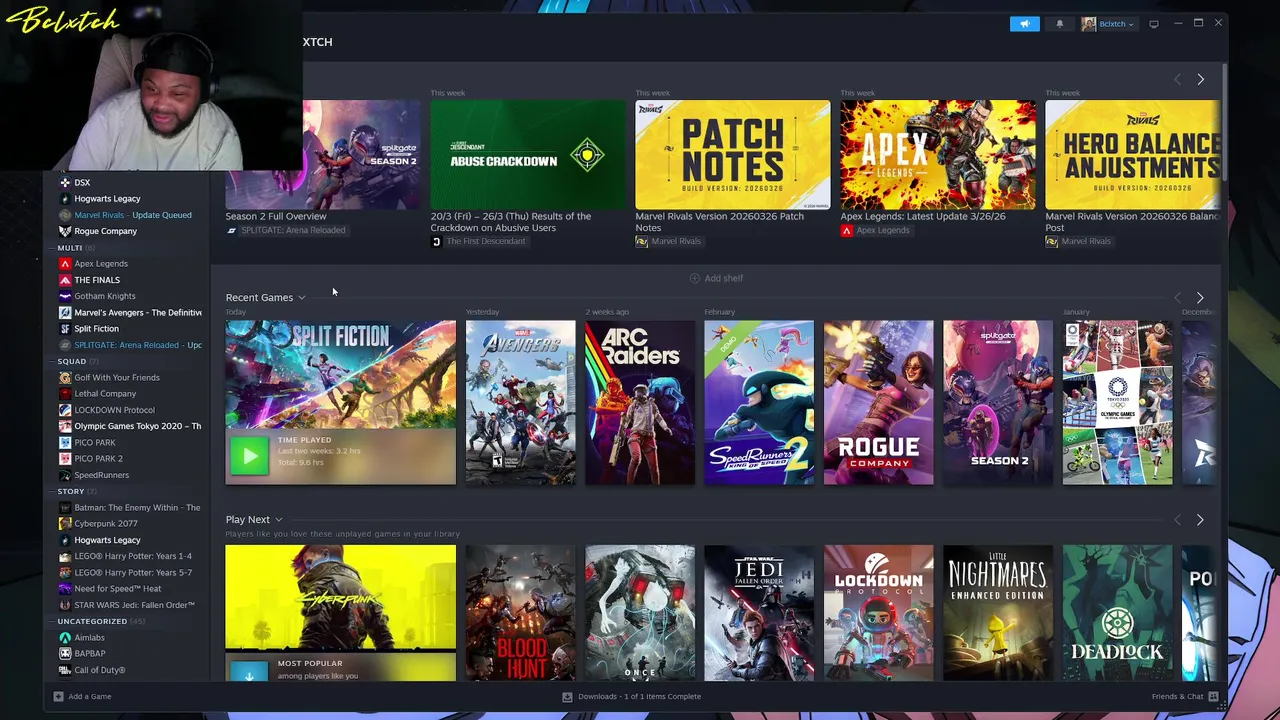Click the plus icon beside Add a Game

pos(58,696)
